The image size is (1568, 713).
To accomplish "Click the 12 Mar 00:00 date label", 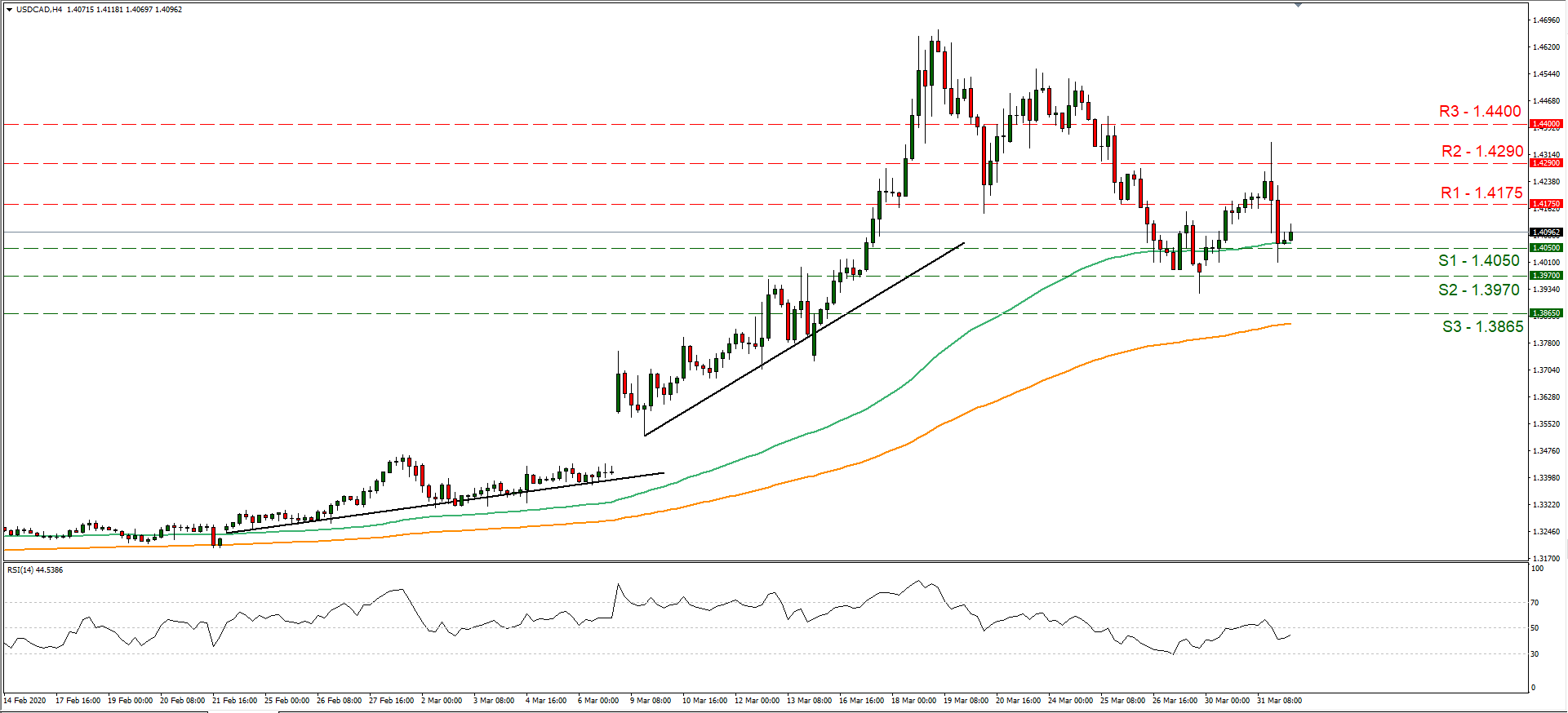I will tap(757, 700).
